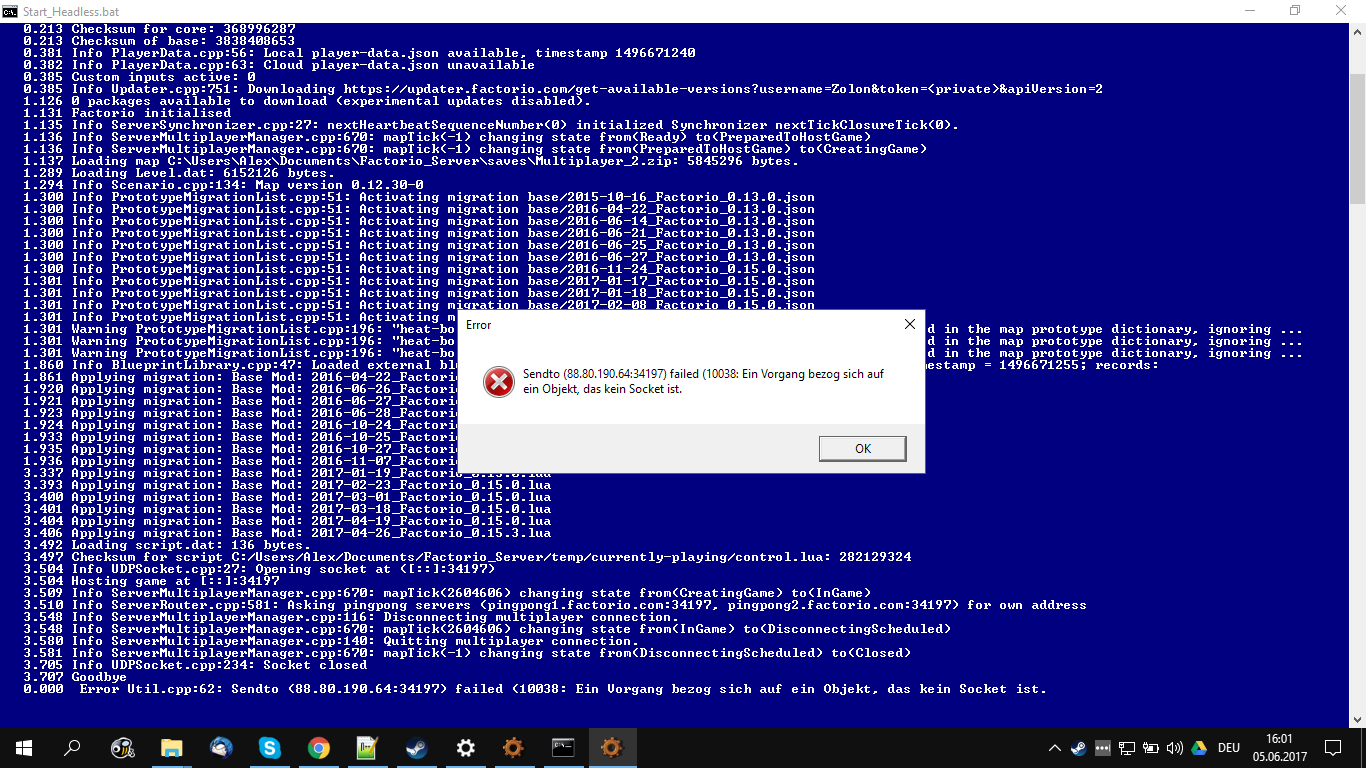The height and width of the screenshot is (768, 1366).
Task: Click 'Factorio initialised' console line
Action: pos(127,113)
